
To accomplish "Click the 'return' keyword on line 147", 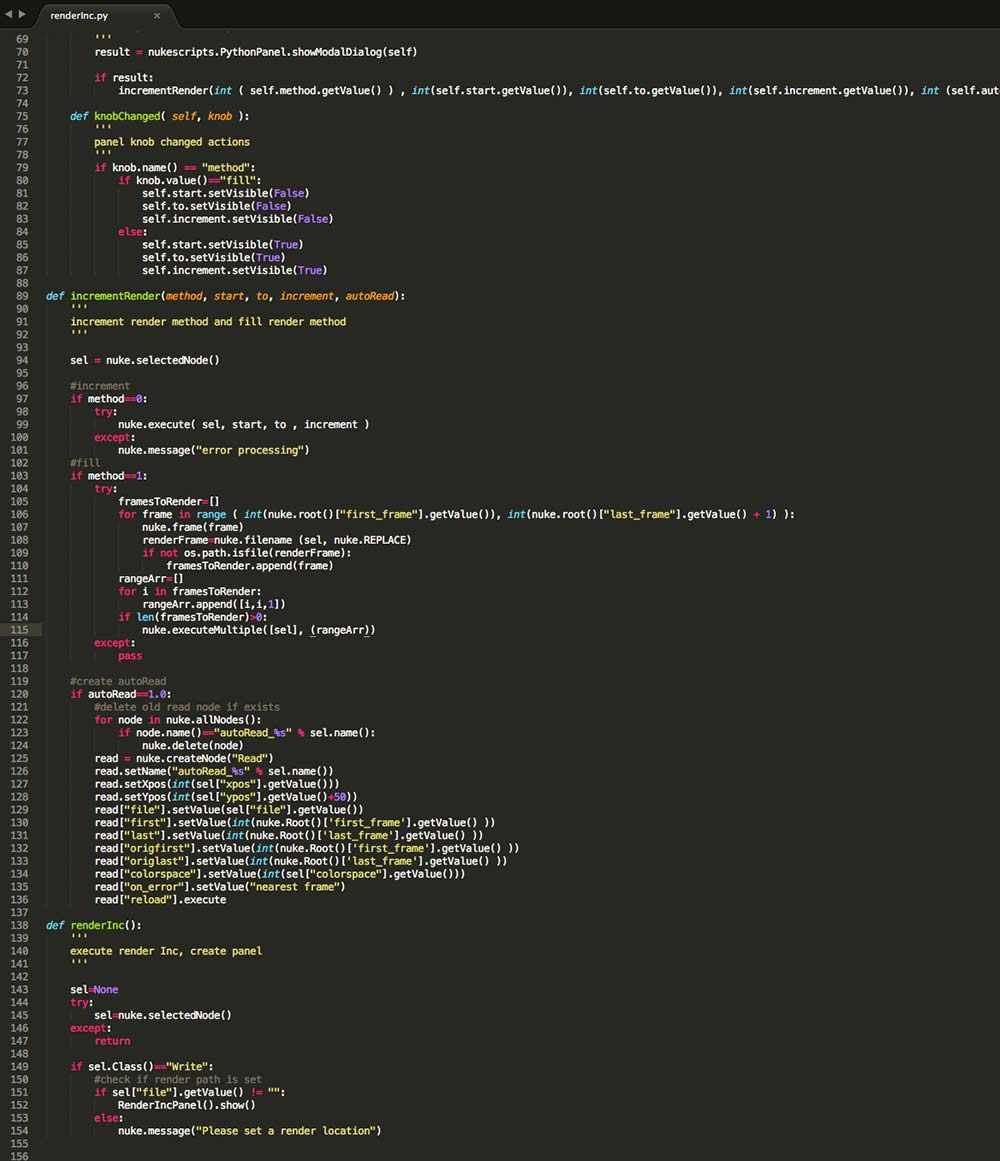I will [x=112, y=1041].
